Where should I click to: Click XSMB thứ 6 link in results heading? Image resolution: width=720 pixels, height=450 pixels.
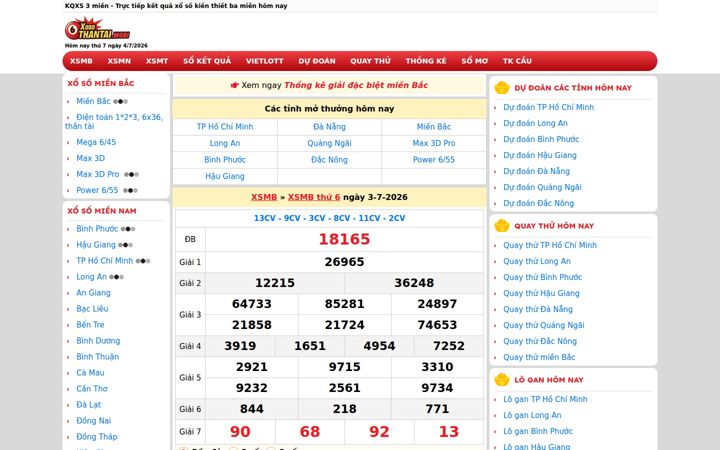click(314, 197)
